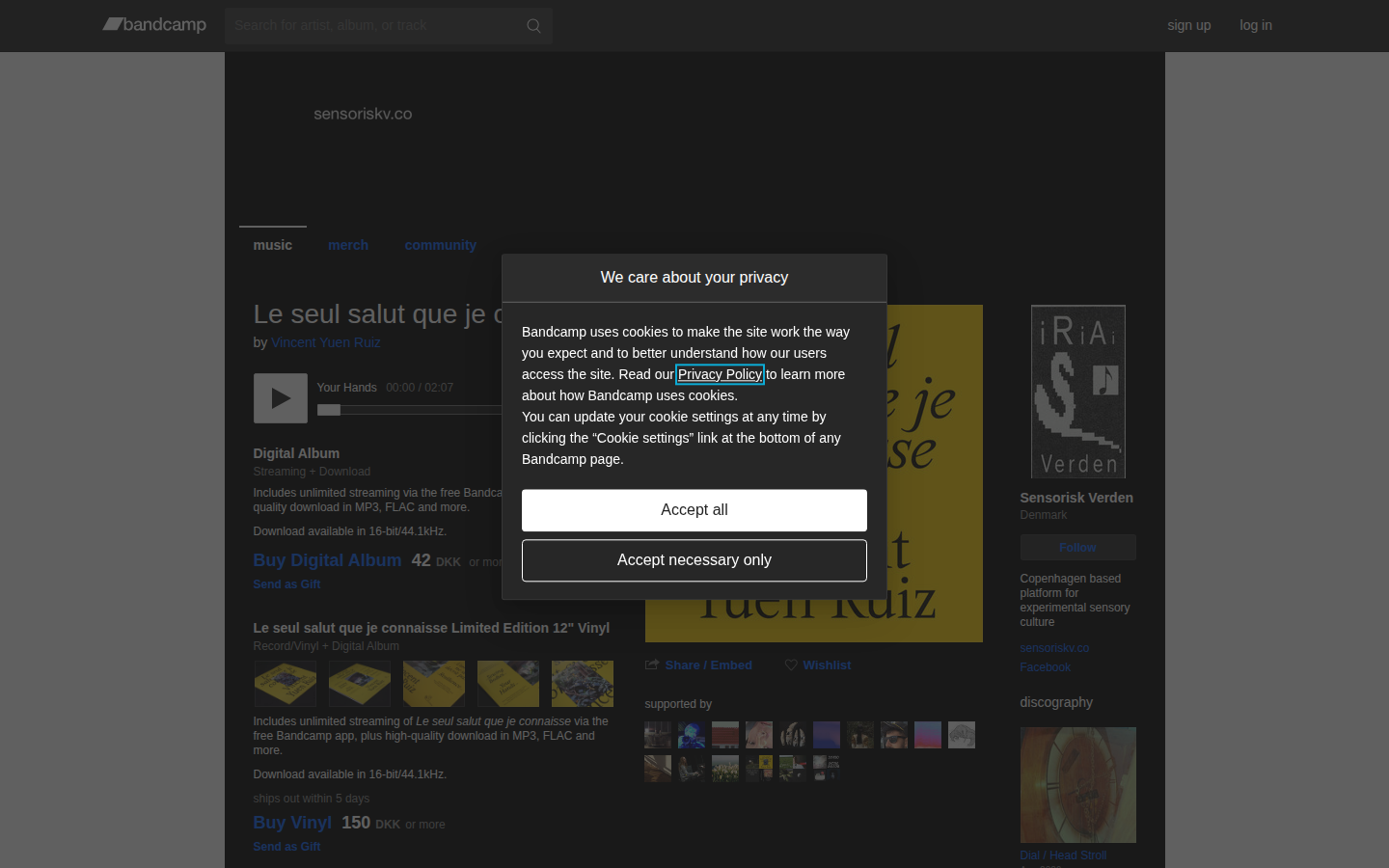
Task: Open fourth supporter avatar in bottom row
Action: pyautogui.click(x=759, y=769)
